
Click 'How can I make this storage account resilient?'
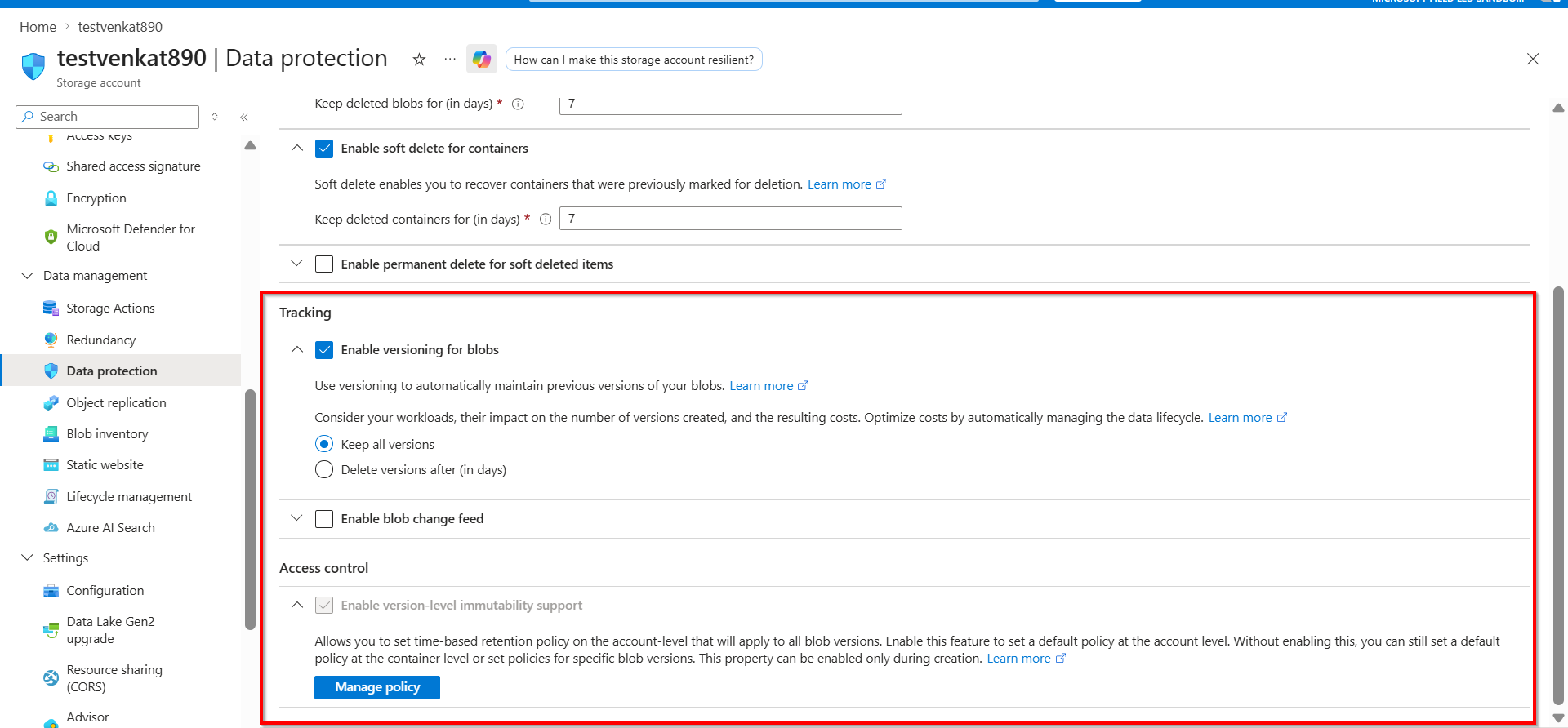tap(634, 60)
